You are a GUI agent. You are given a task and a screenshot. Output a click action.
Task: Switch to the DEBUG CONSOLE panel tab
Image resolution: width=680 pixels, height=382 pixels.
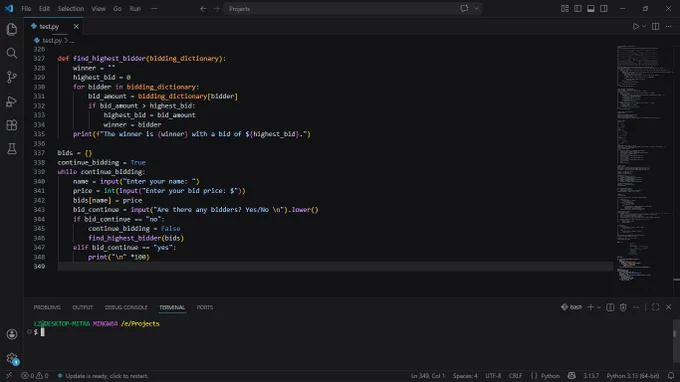click(x=126, y=307)
